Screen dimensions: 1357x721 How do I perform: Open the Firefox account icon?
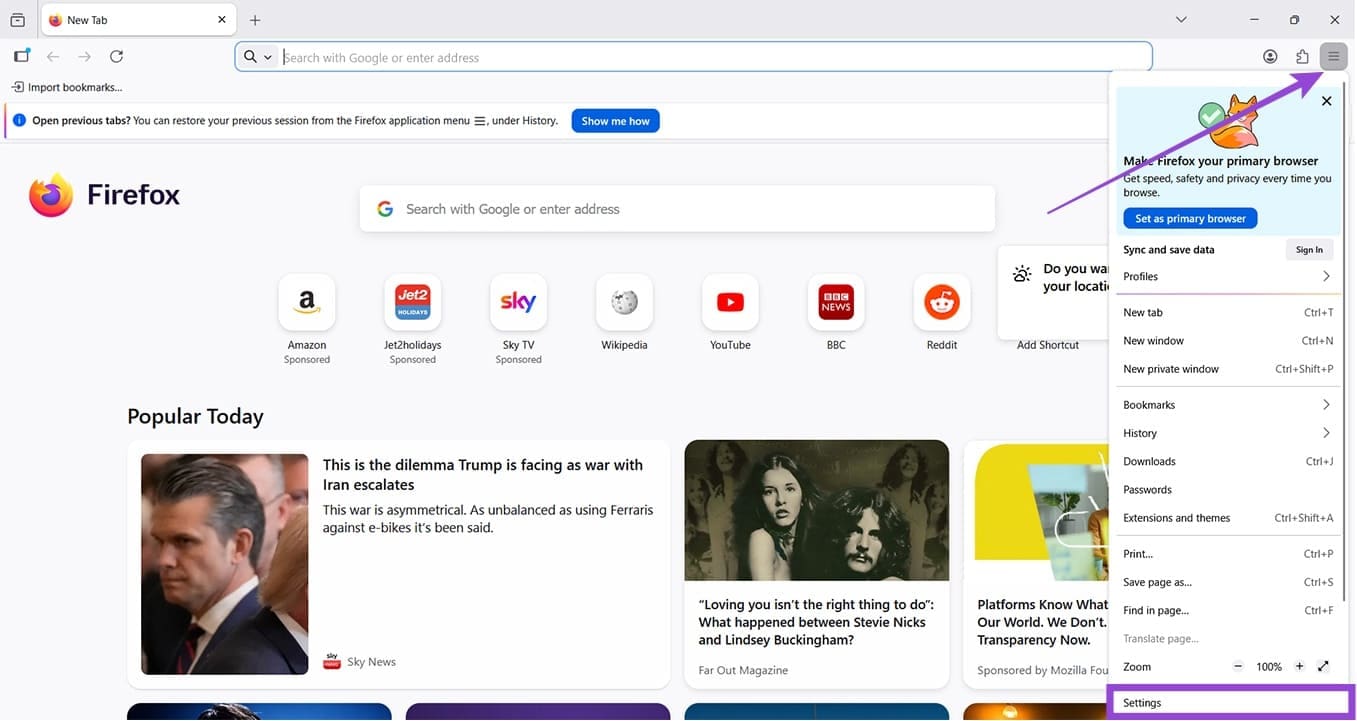(1270, 56)
